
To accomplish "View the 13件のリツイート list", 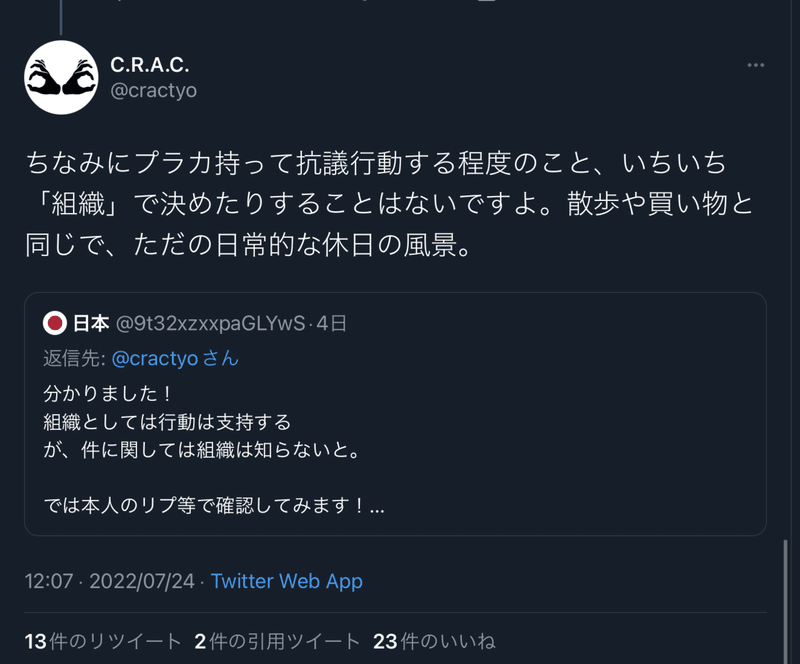I will [103, 642].
